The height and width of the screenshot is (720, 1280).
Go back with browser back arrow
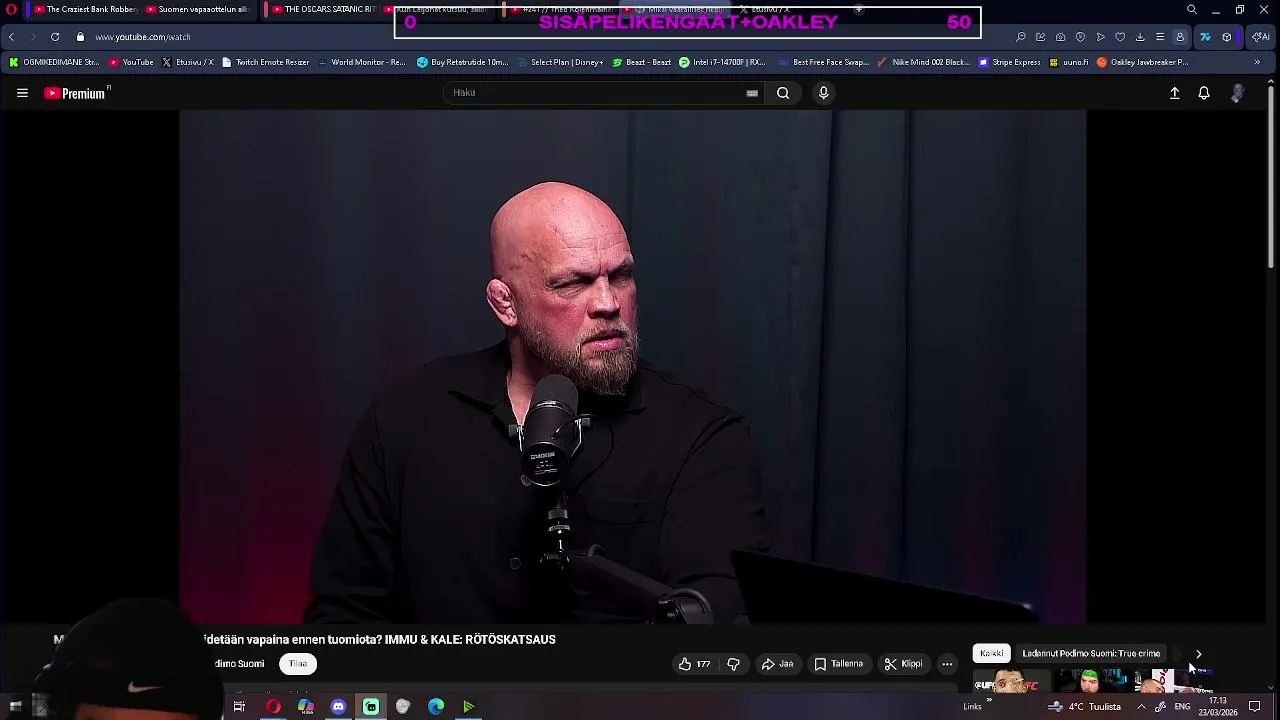point(11,37)
